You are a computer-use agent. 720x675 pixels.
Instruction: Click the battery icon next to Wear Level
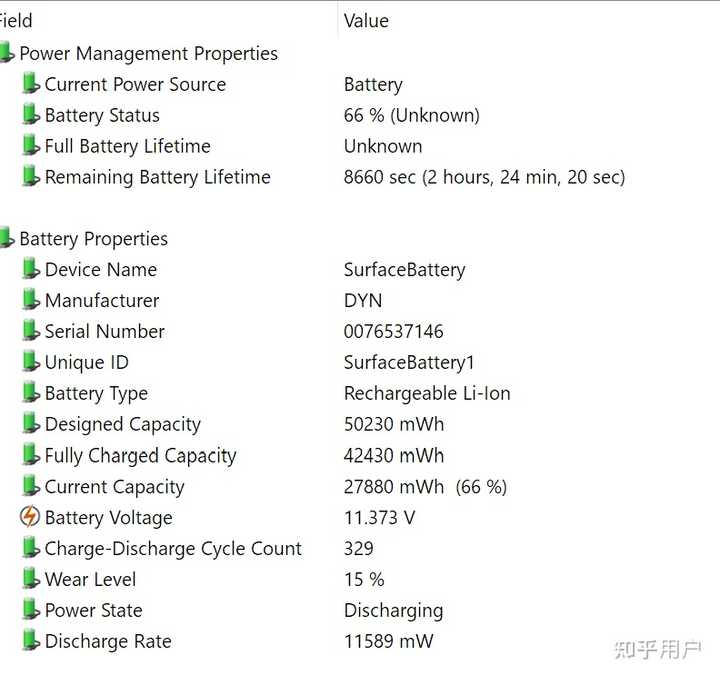tap(31, 579)
